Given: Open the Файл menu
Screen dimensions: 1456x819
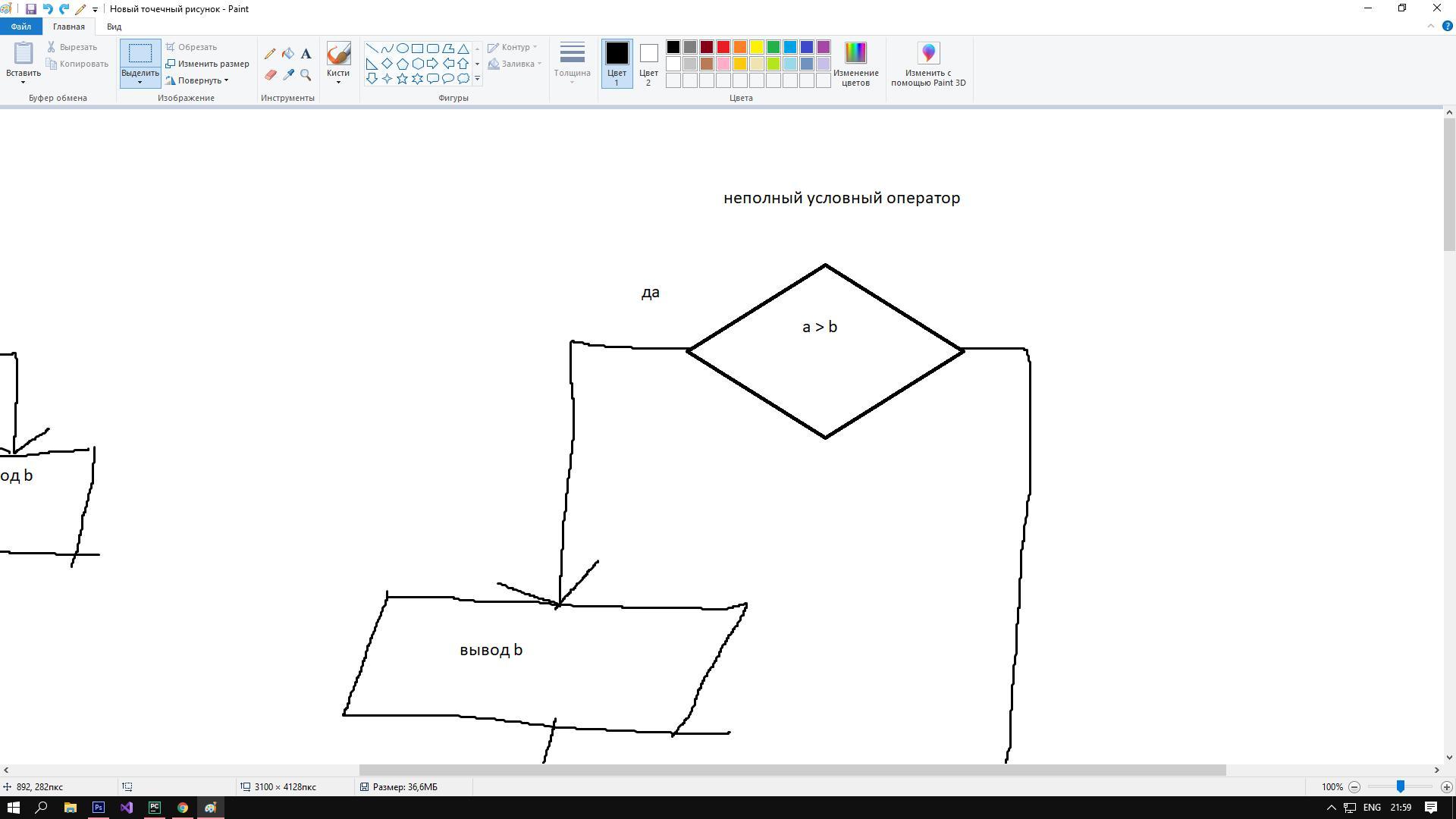Looking at the screenshot, I should [x=21, y=27].
